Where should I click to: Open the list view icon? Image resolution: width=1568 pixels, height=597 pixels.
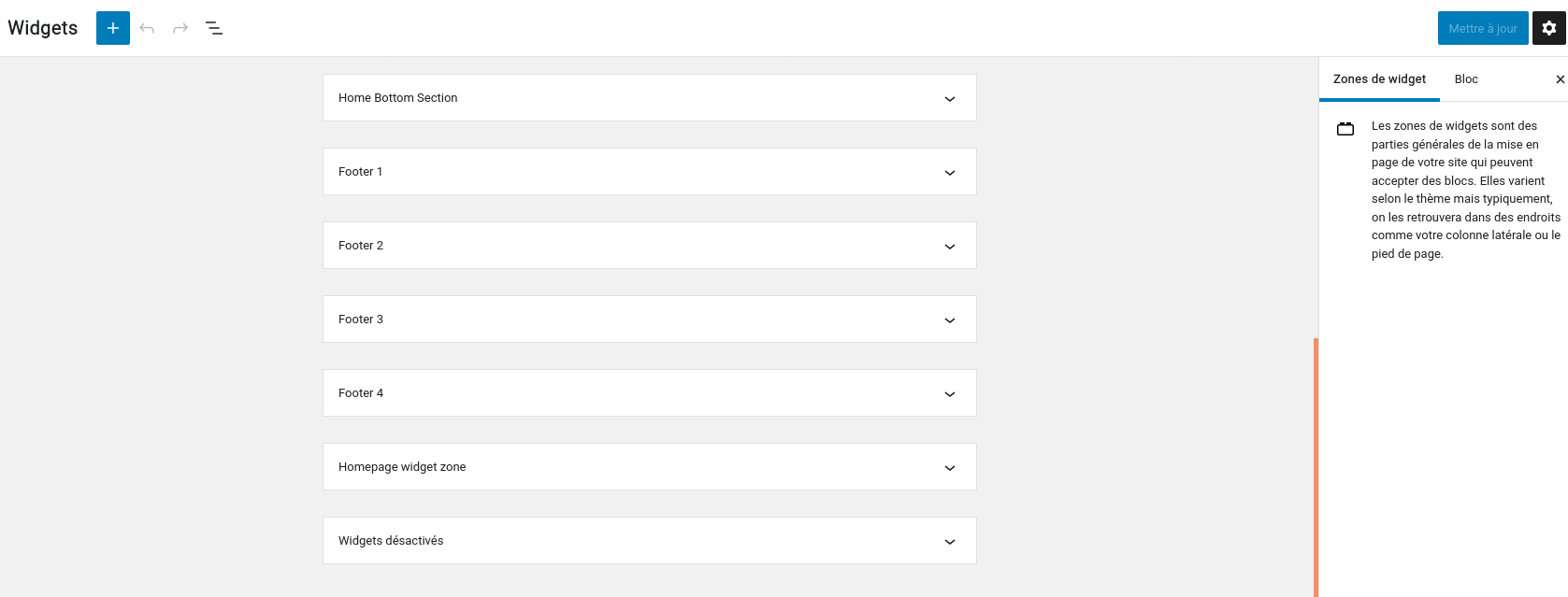coord(214,28)
